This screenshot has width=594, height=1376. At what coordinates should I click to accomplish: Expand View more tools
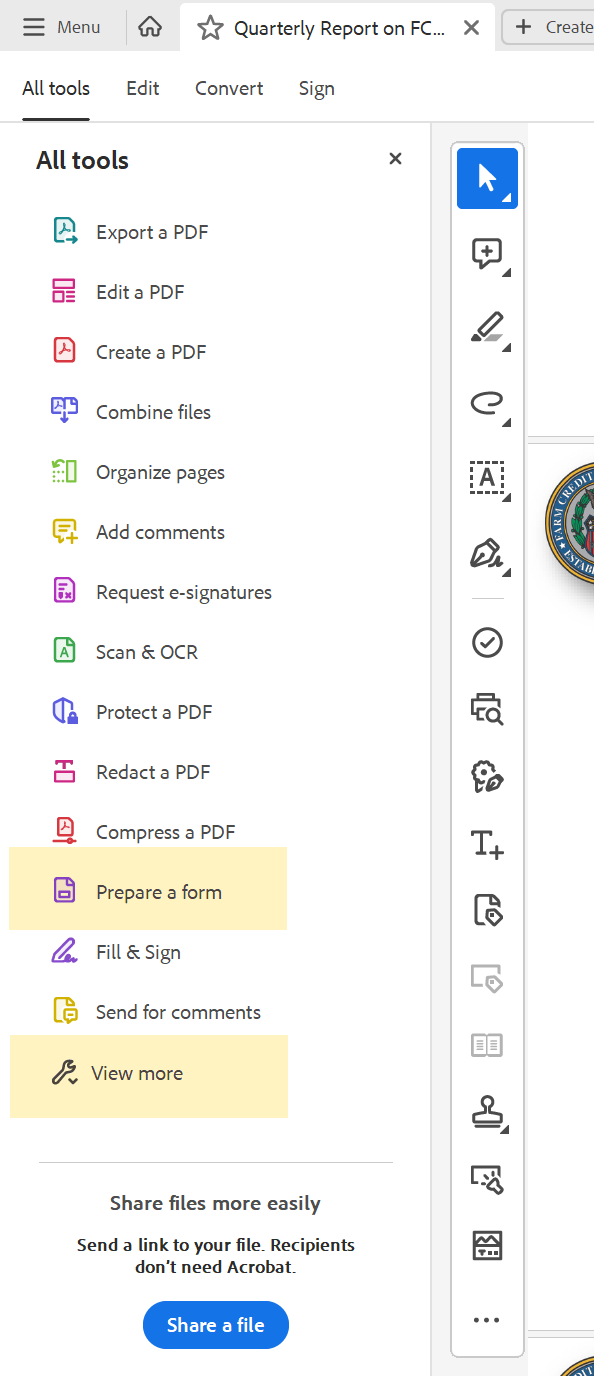(138, 1072)
